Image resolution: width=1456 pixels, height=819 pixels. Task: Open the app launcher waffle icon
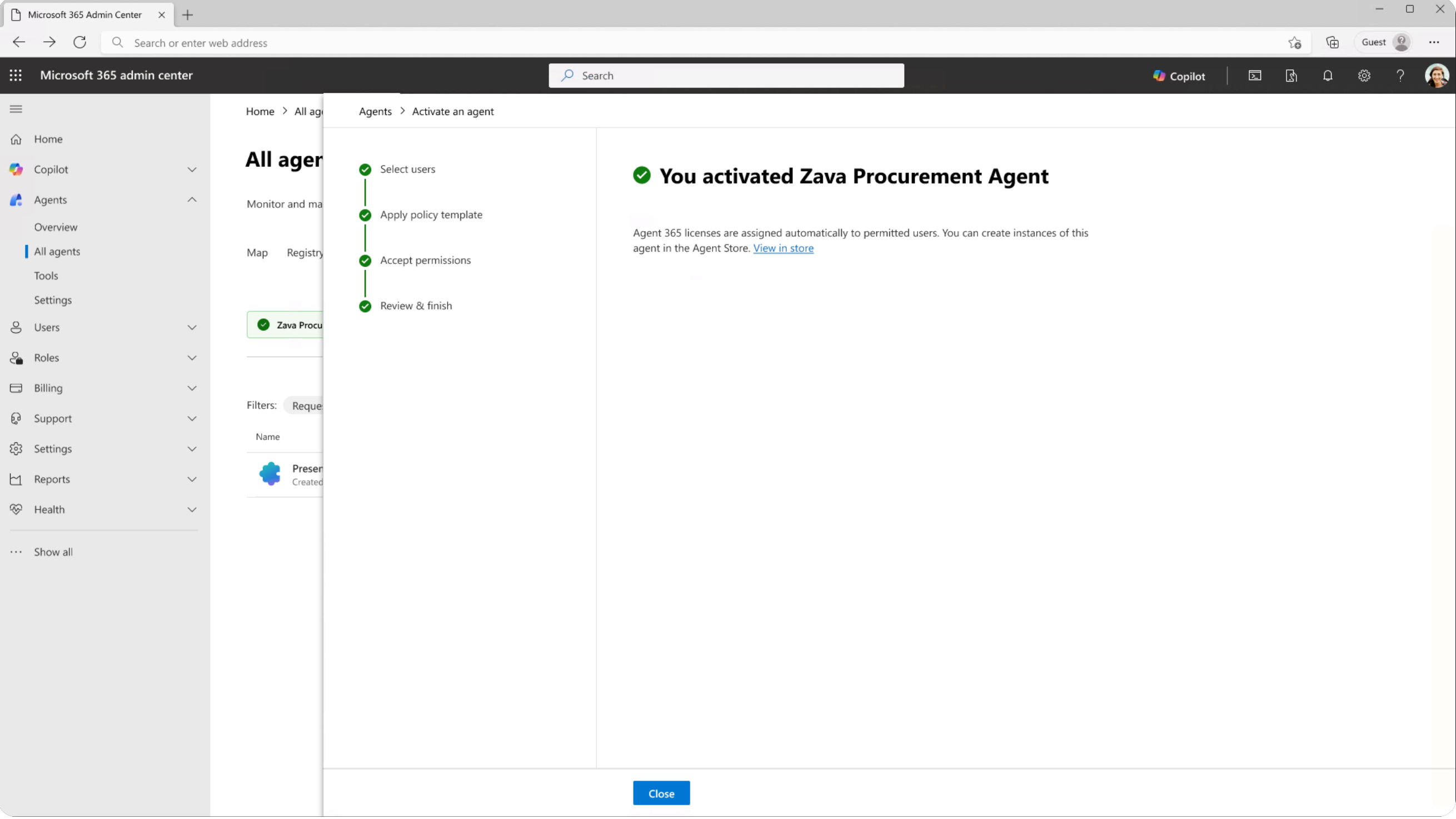point(16,75)
